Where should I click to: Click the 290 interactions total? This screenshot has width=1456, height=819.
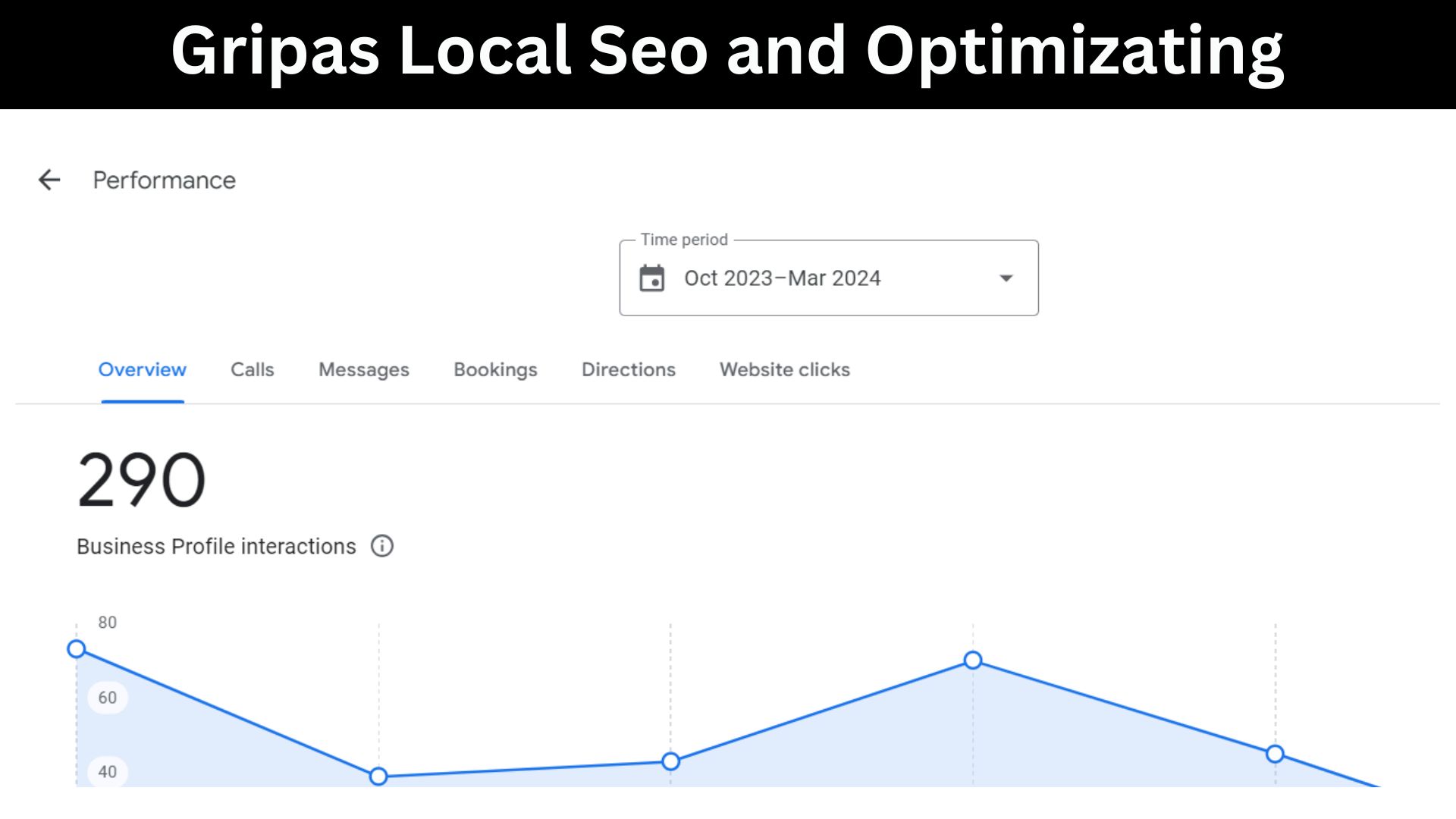point(142,480)
